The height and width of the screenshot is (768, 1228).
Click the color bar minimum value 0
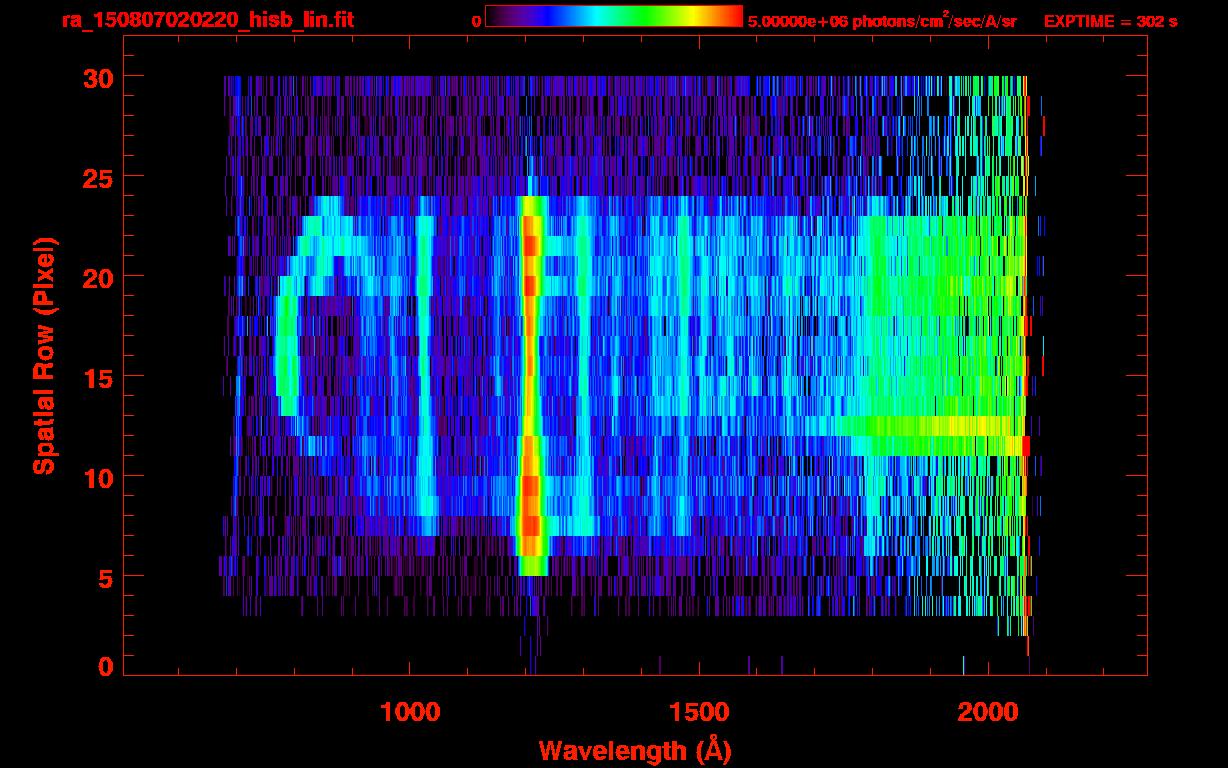pyautogui.click(x=477, y=21)
